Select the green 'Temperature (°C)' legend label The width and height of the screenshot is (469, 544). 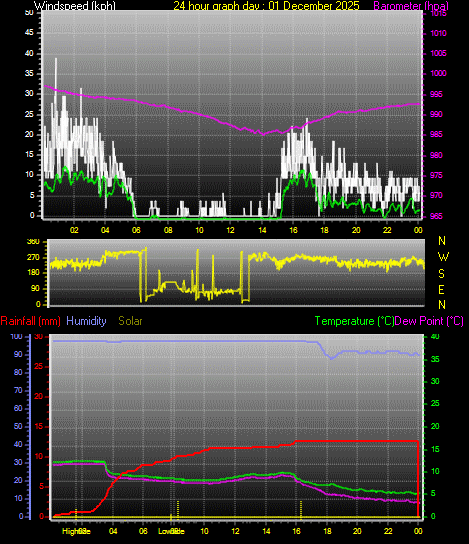coord(354,321)
